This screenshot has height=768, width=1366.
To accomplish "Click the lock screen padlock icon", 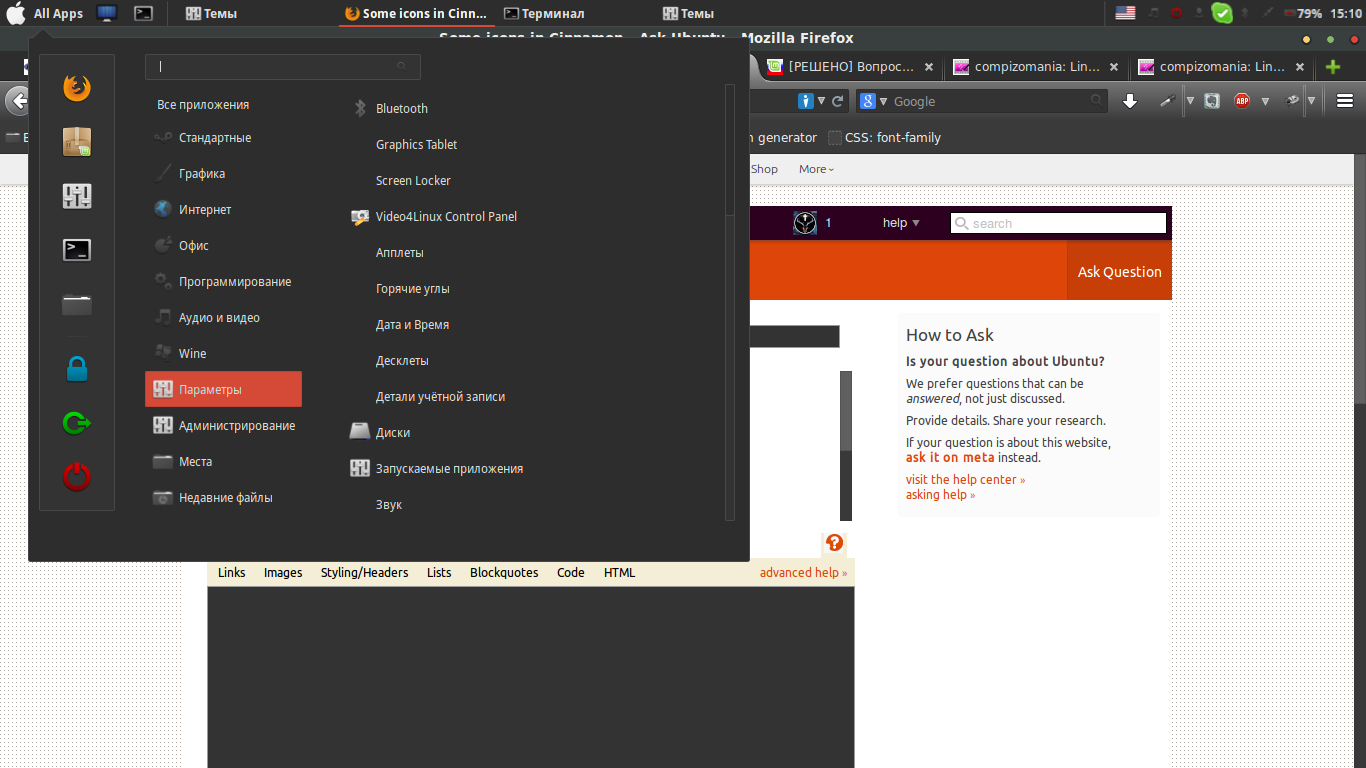I will pos(77,369).
